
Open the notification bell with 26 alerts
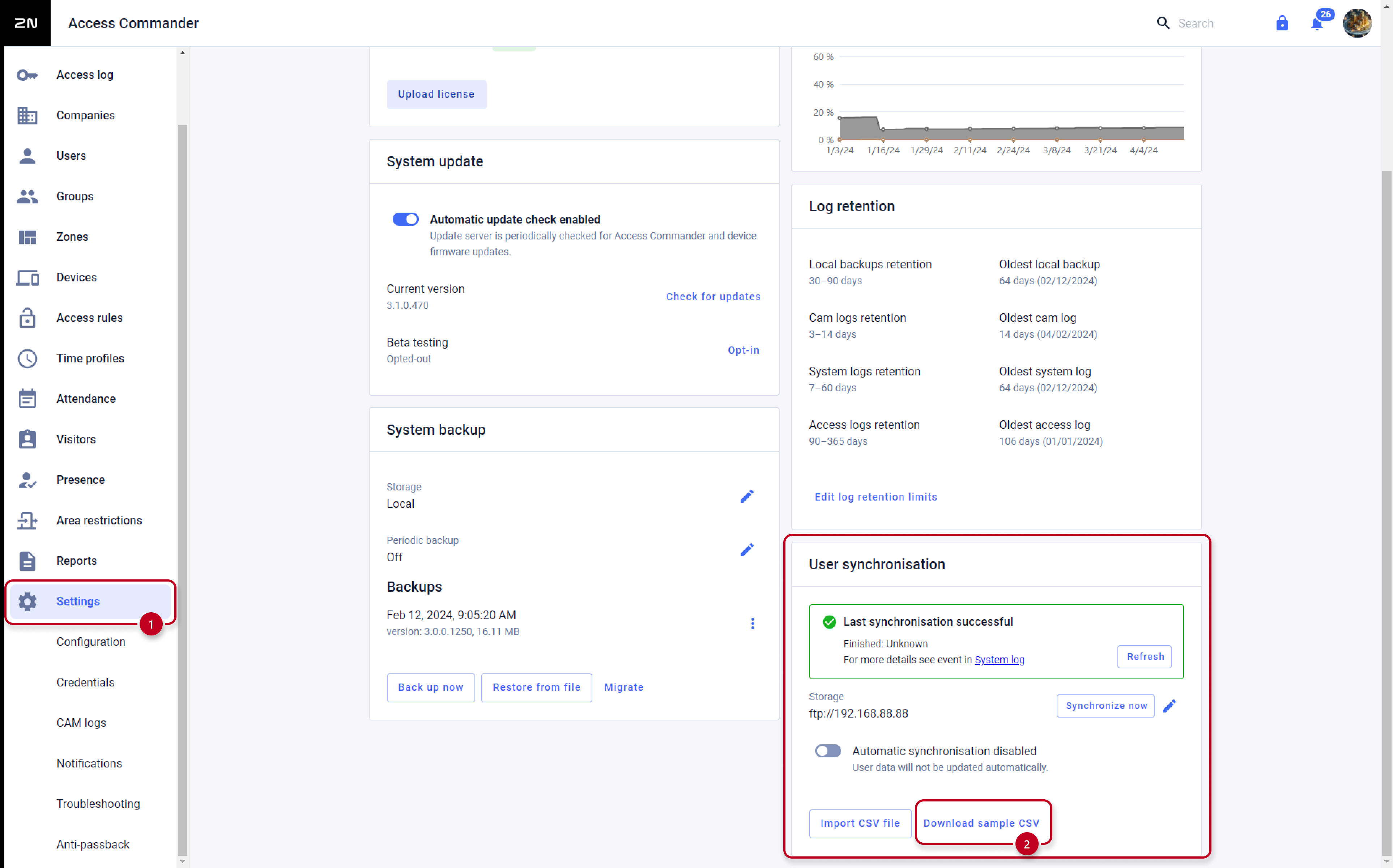point(1316,24)
